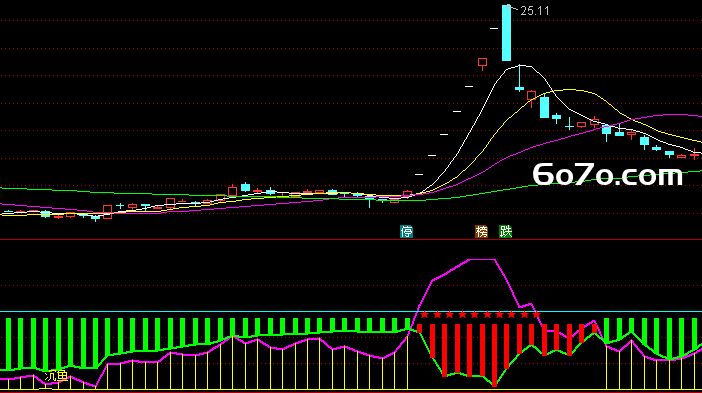Select the tall cyan candlestick at the peak
702x393 pixels.
[x=506, y=33]
